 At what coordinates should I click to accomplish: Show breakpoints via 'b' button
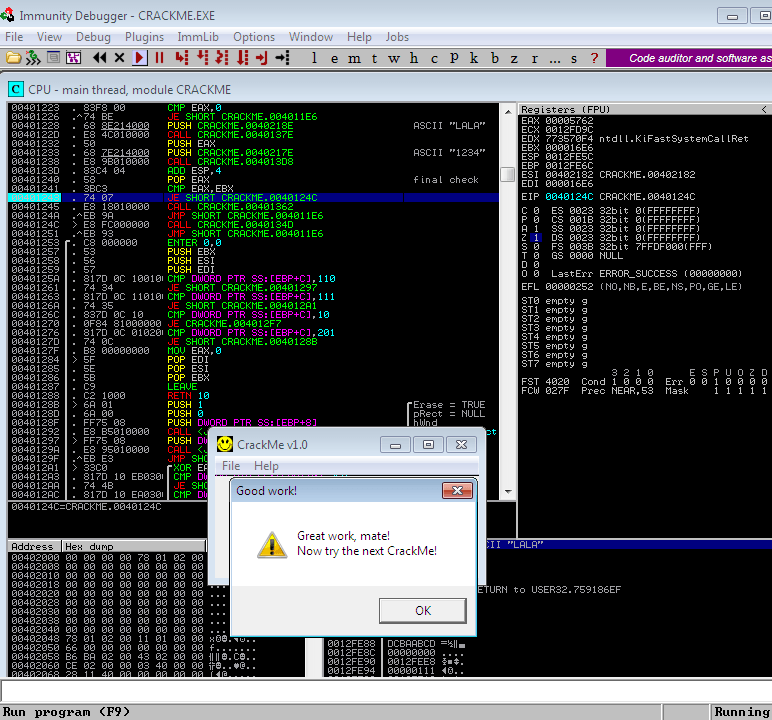click(x=495, y=58)
